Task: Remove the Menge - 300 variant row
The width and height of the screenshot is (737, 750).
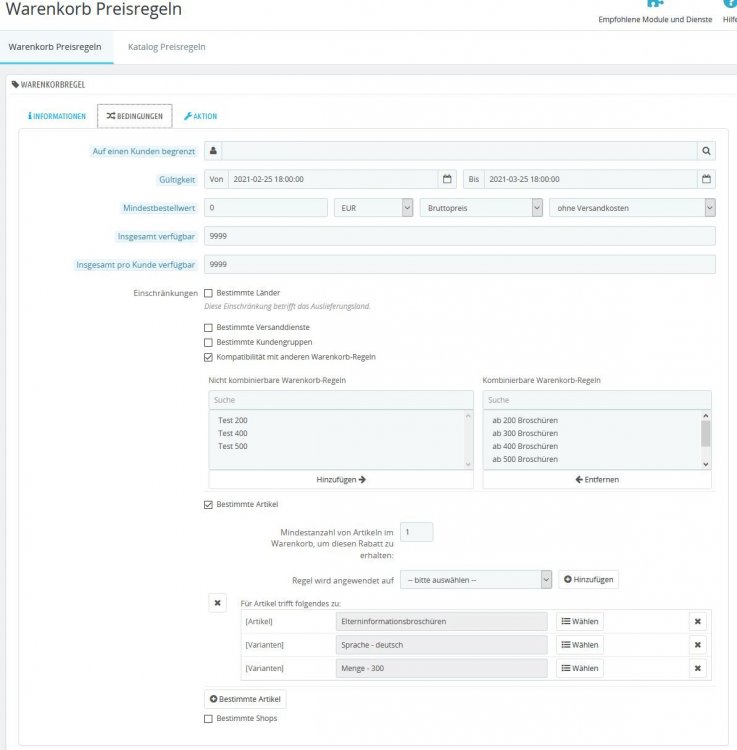Action: click(x=698, y=668)
